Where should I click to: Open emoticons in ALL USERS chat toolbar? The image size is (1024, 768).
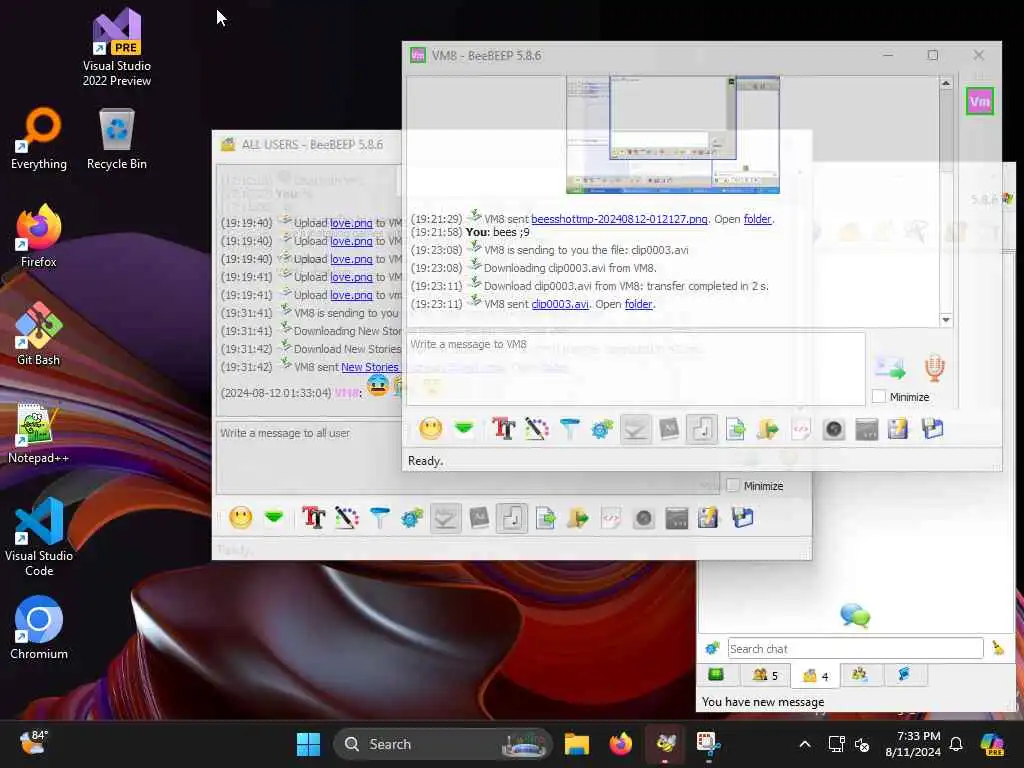coord(241,518)
